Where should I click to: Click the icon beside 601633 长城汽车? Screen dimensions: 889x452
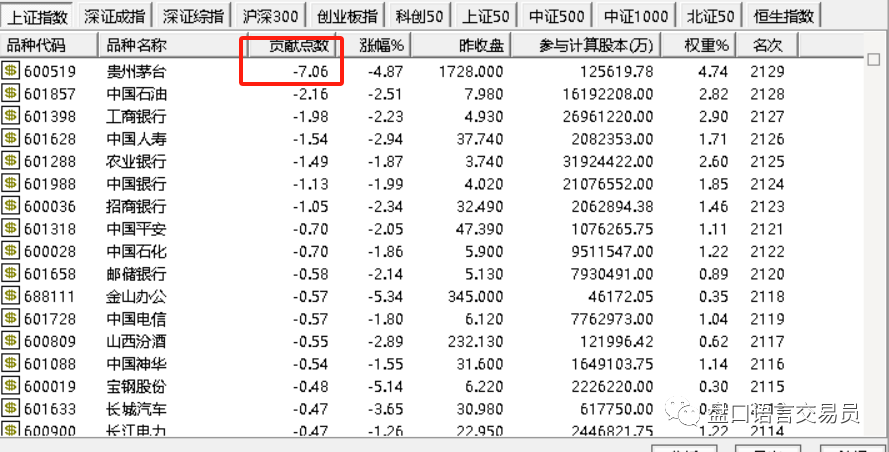pyautogui.click(x=10, y=408)
